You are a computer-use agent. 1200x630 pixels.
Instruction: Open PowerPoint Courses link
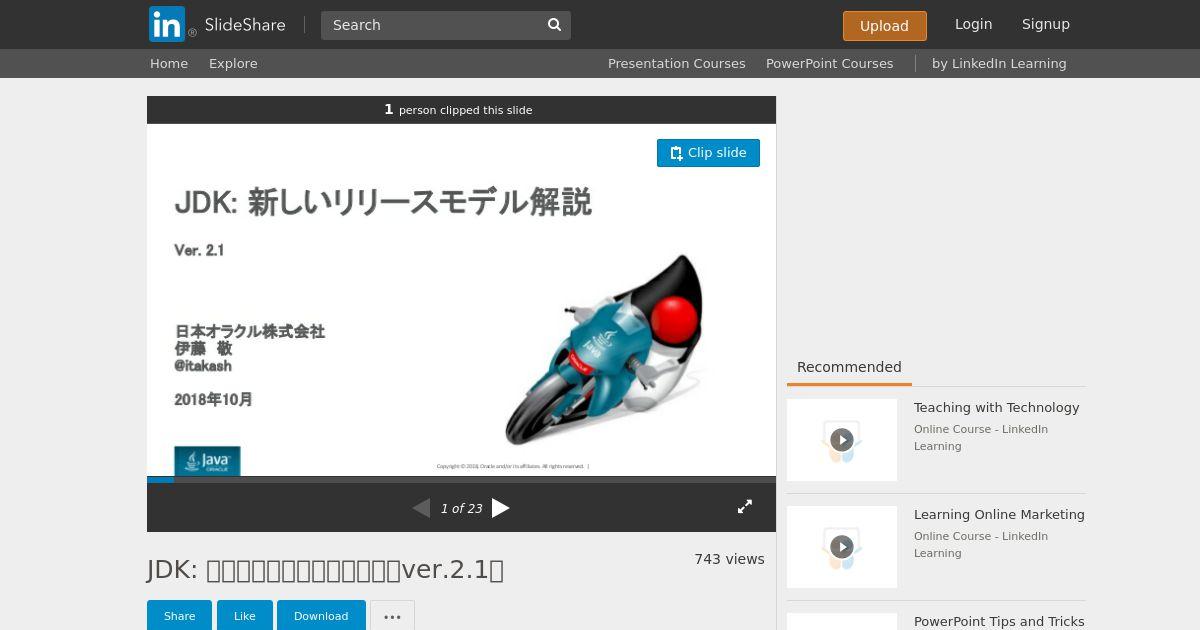click(x=830, y=63)
